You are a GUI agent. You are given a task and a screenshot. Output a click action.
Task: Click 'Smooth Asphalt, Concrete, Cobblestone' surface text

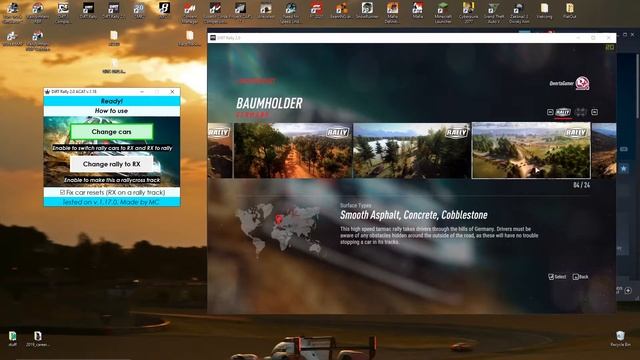414,215
